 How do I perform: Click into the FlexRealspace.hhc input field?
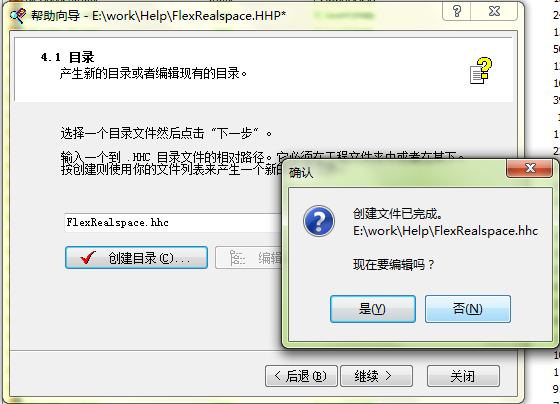[173, 223]
